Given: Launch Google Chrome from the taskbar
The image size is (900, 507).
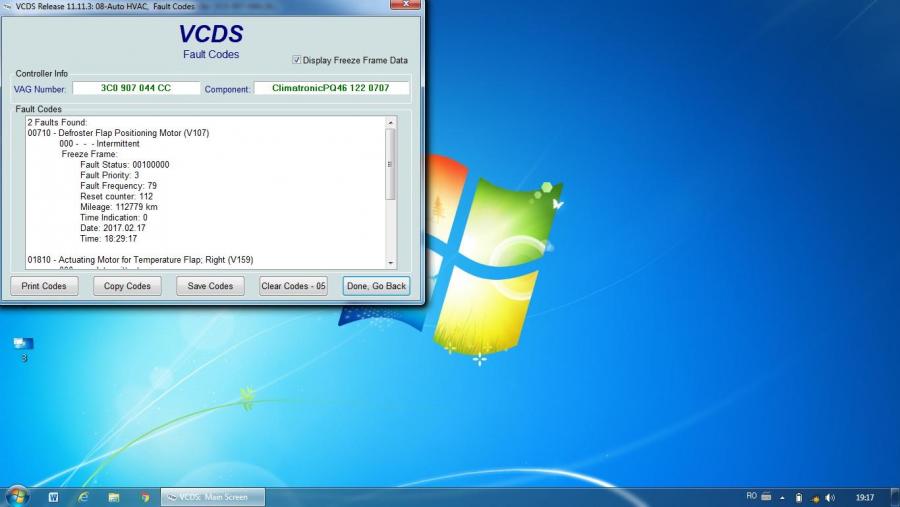Looking at the screenshot, I should click(145, 497).
